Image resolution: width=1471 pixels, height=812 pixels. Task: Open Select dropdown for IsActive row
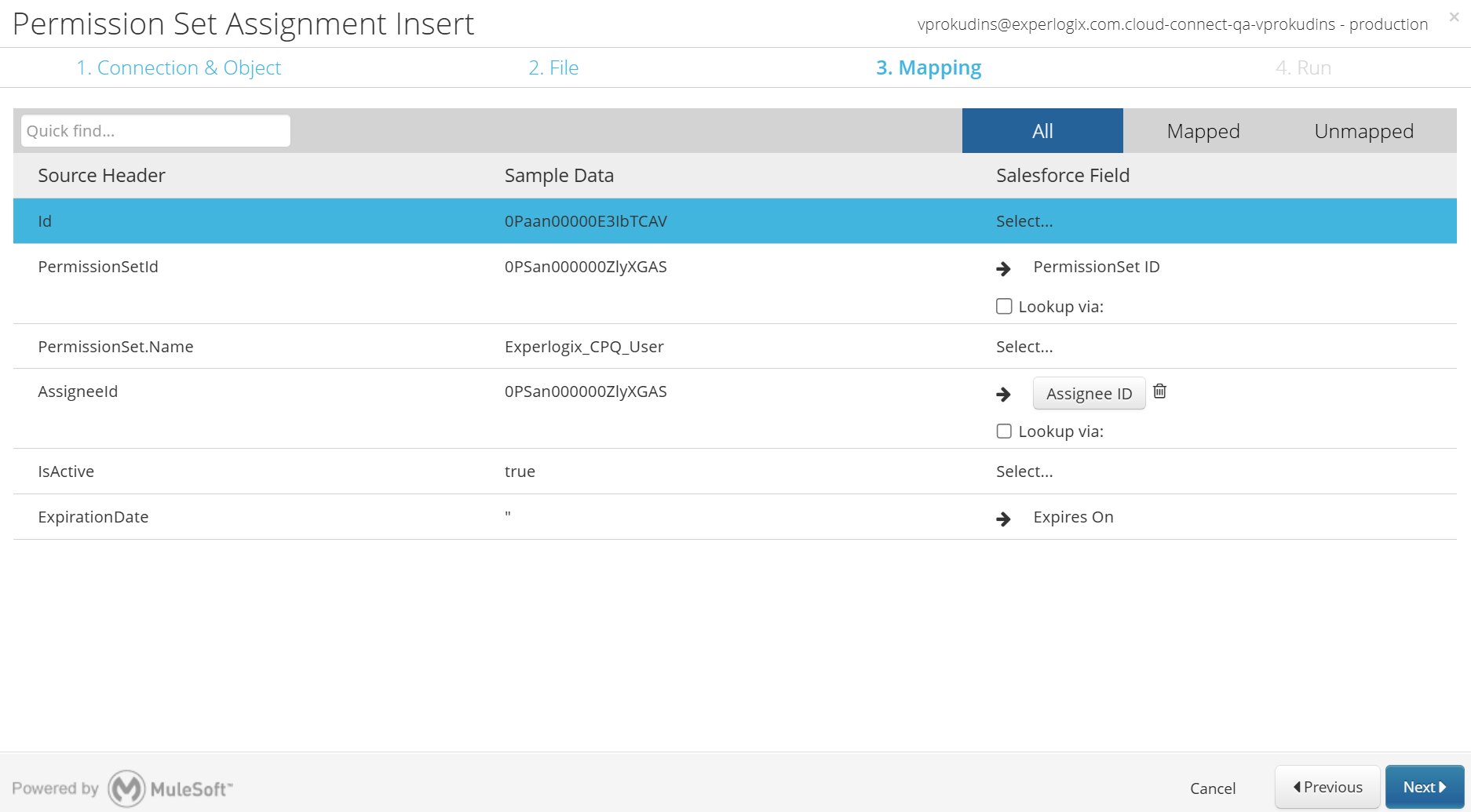click(x=1024, y=472)
